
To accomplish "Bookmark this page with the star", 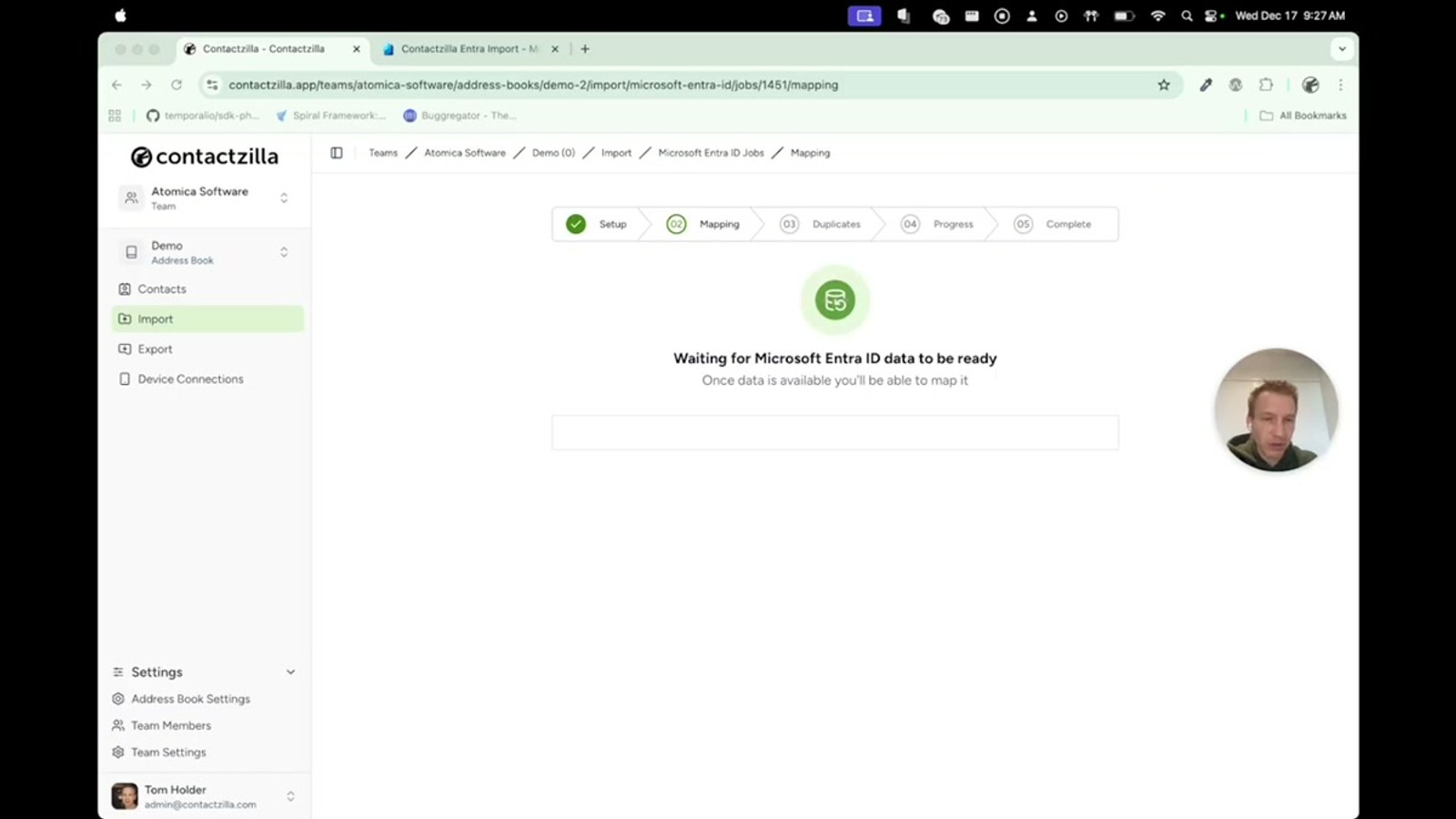I will click(x=1164, y=85).
